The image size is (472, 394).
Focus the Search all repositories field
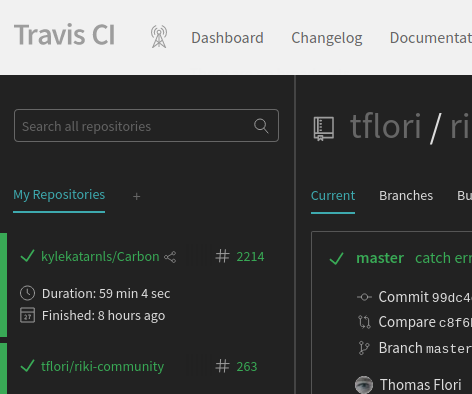tap(146, 126)
